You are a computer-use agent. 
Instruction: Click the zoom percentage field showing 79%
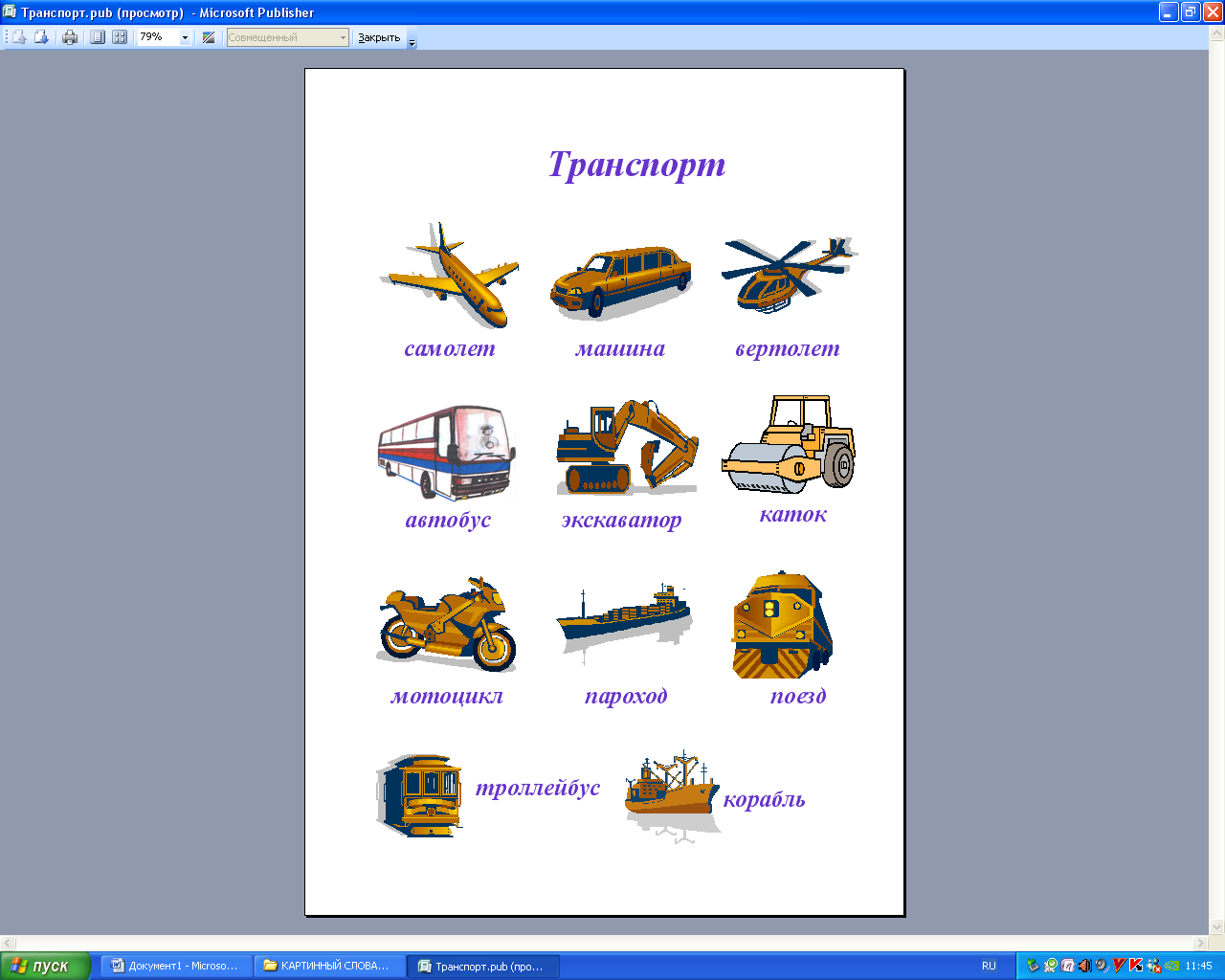158,37
